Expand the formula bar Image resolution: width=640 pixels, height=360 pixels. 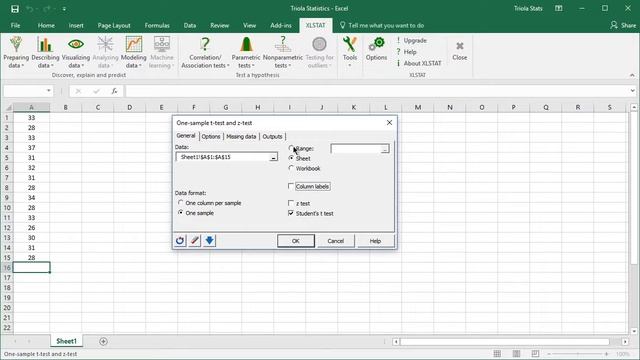(632, 91)
